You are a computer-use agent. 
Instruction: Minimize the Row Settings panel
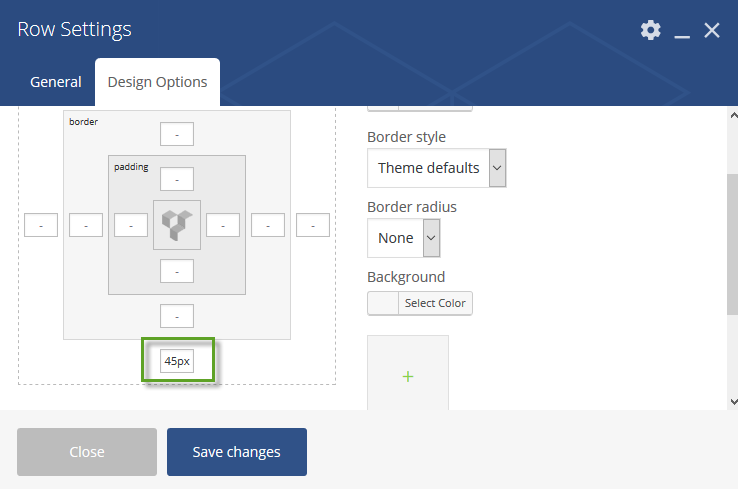[x=682, y=31]
